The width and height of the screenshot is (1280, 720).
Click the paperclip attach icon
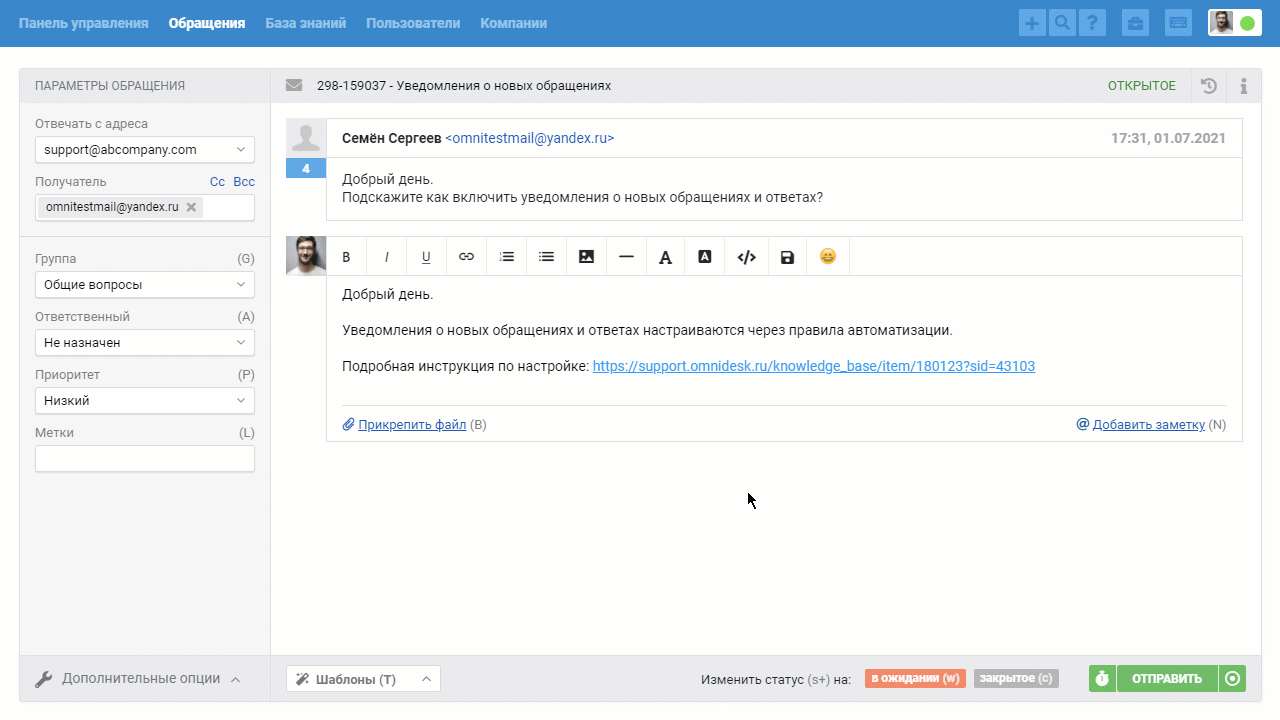(x=349, y=425)
